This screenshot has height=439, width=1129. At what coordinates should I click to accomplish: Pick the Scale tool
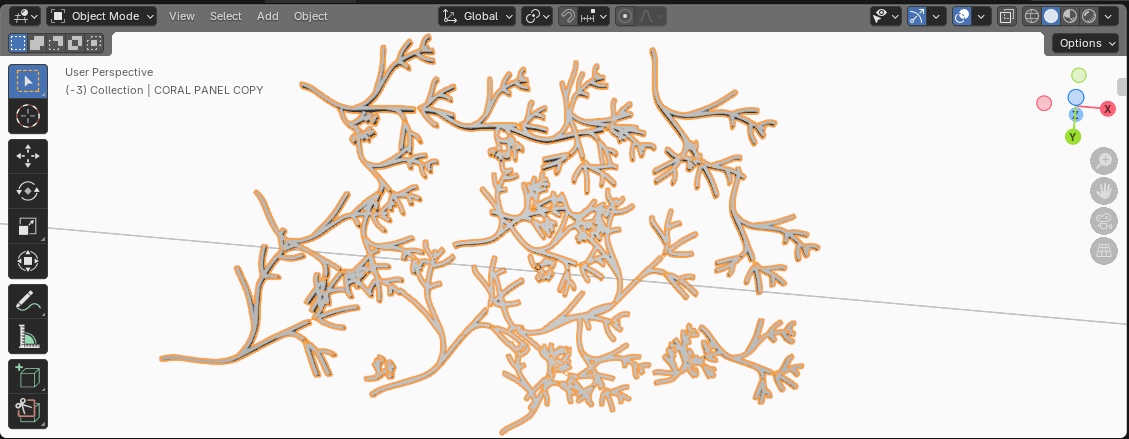pos(28,227)
